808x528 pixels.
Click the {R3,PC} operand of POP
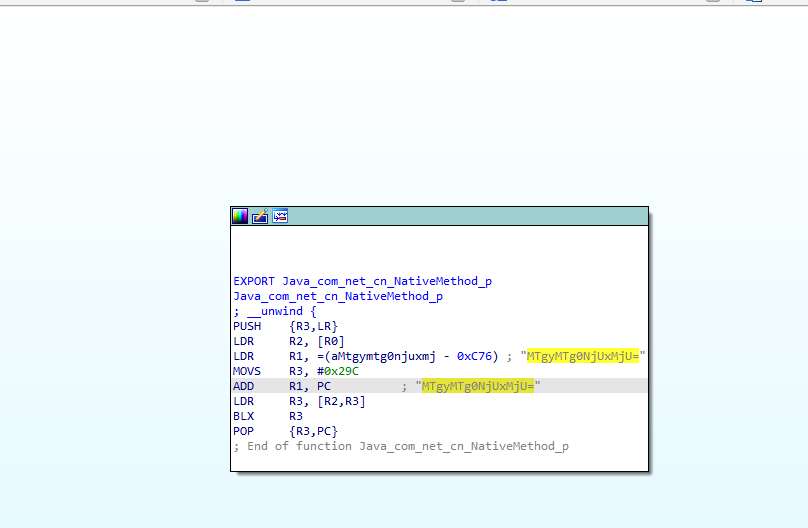(x=313, y=431)
